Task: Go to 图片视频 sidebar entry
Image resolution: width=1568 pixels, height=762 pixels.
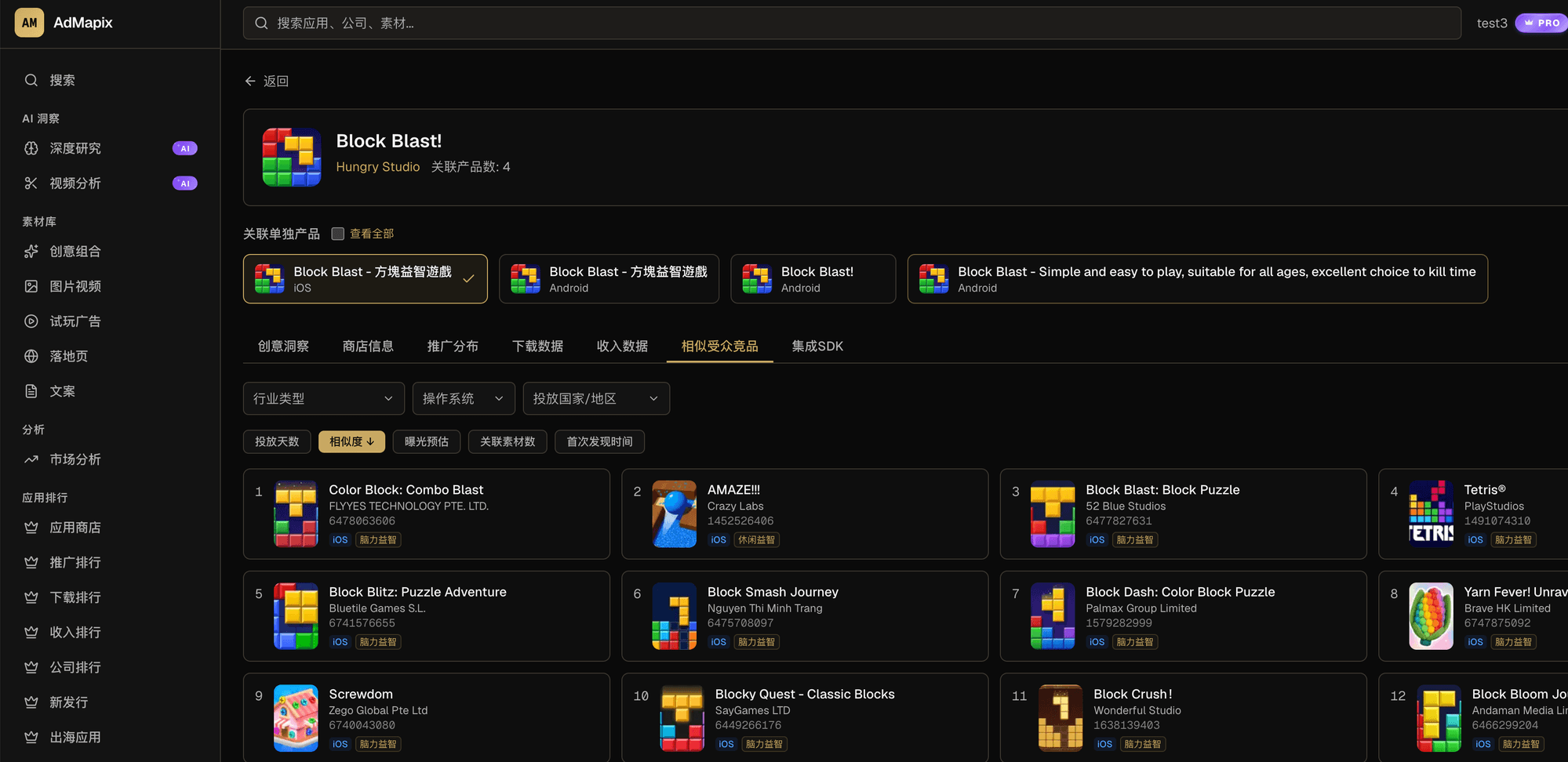Action: (110, 286)
